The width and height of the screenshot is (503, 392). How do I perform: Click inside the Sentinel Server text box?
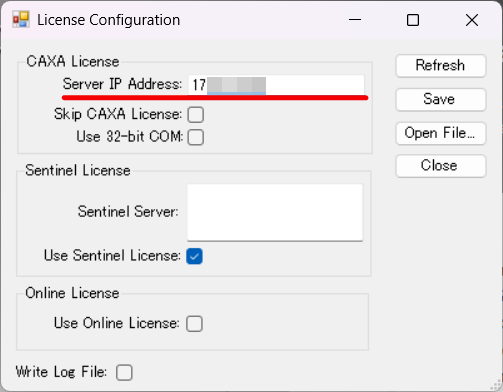click(275, 212)
